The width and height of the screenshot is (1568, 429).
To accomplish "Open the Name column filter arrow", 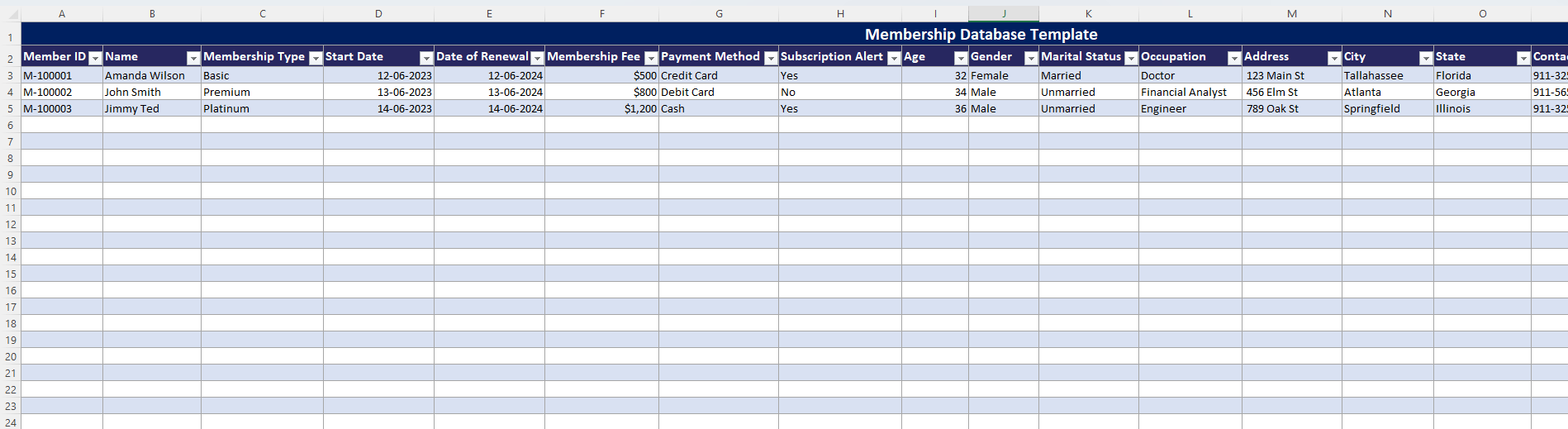I will (193, 58).
